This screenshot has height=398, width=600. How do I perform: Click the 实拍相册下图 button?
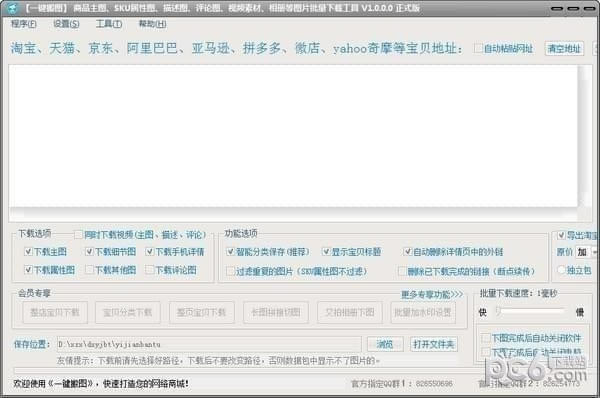pos(350,312)
